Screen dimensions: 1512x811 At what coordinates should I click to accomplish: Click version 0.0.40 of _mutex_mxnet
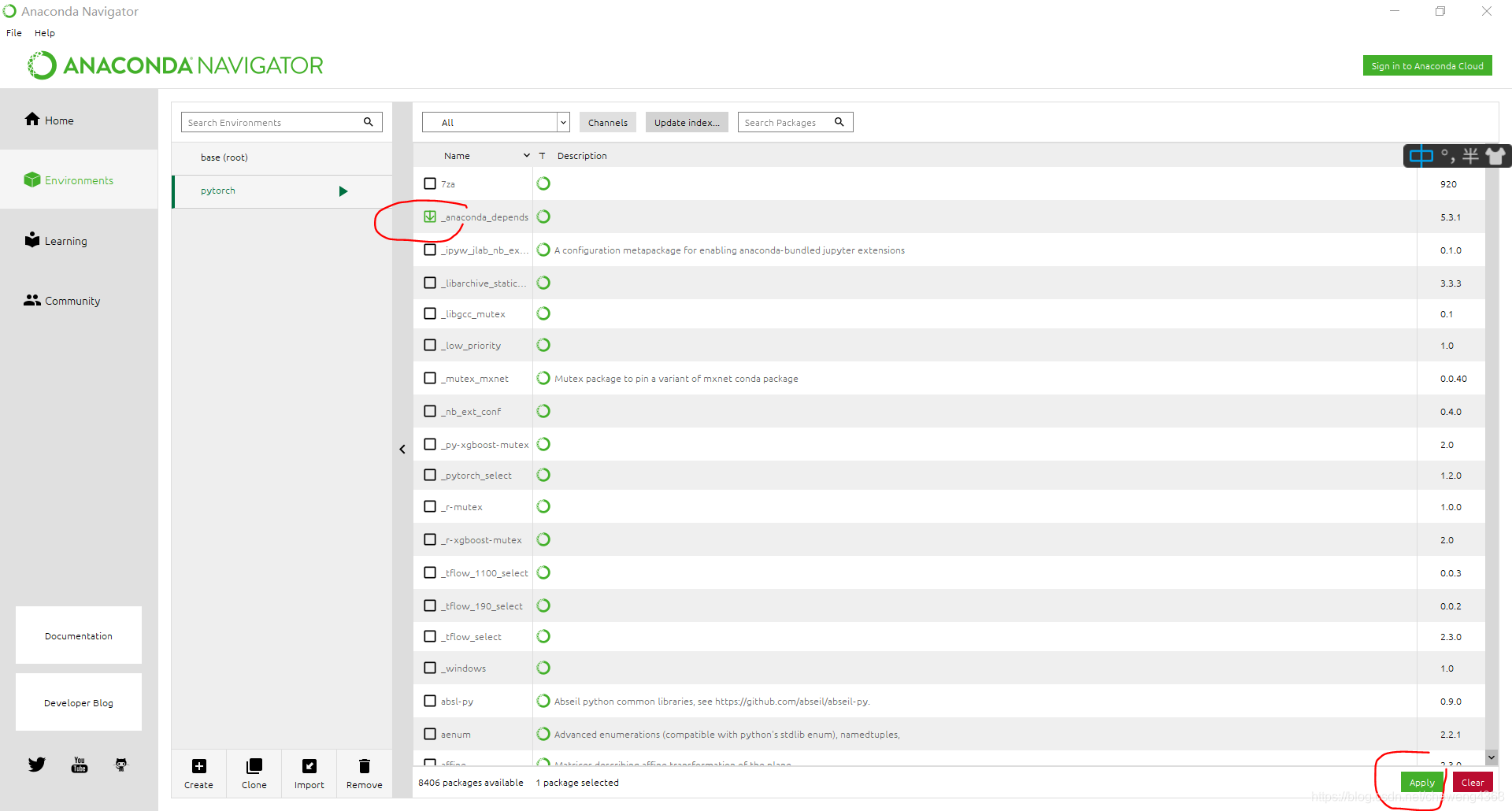coord(1453,379)
